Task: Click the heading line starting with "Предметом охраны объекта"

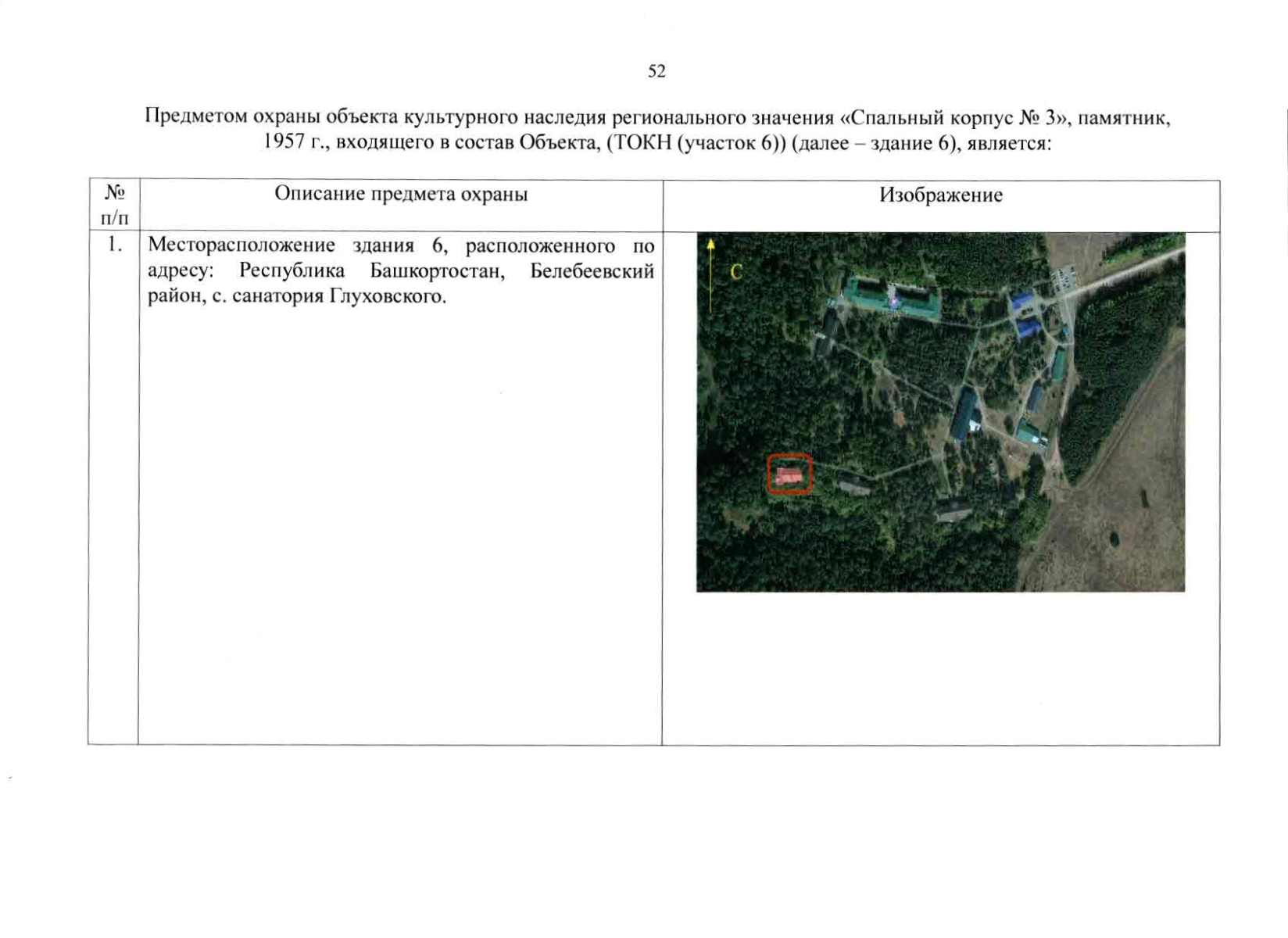Action: click(657, 117)
